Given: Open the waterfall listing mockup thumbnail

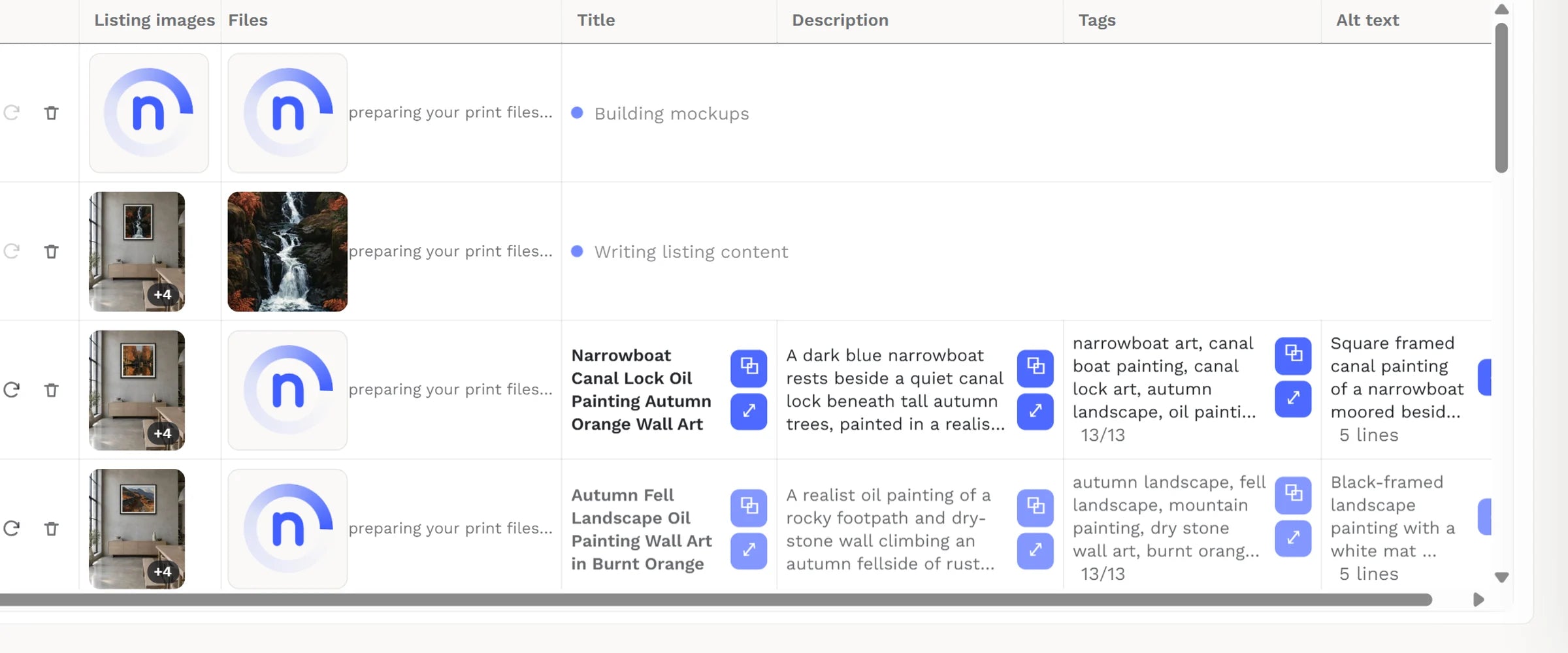Looking at the screenshot, I should click(137, 251).
